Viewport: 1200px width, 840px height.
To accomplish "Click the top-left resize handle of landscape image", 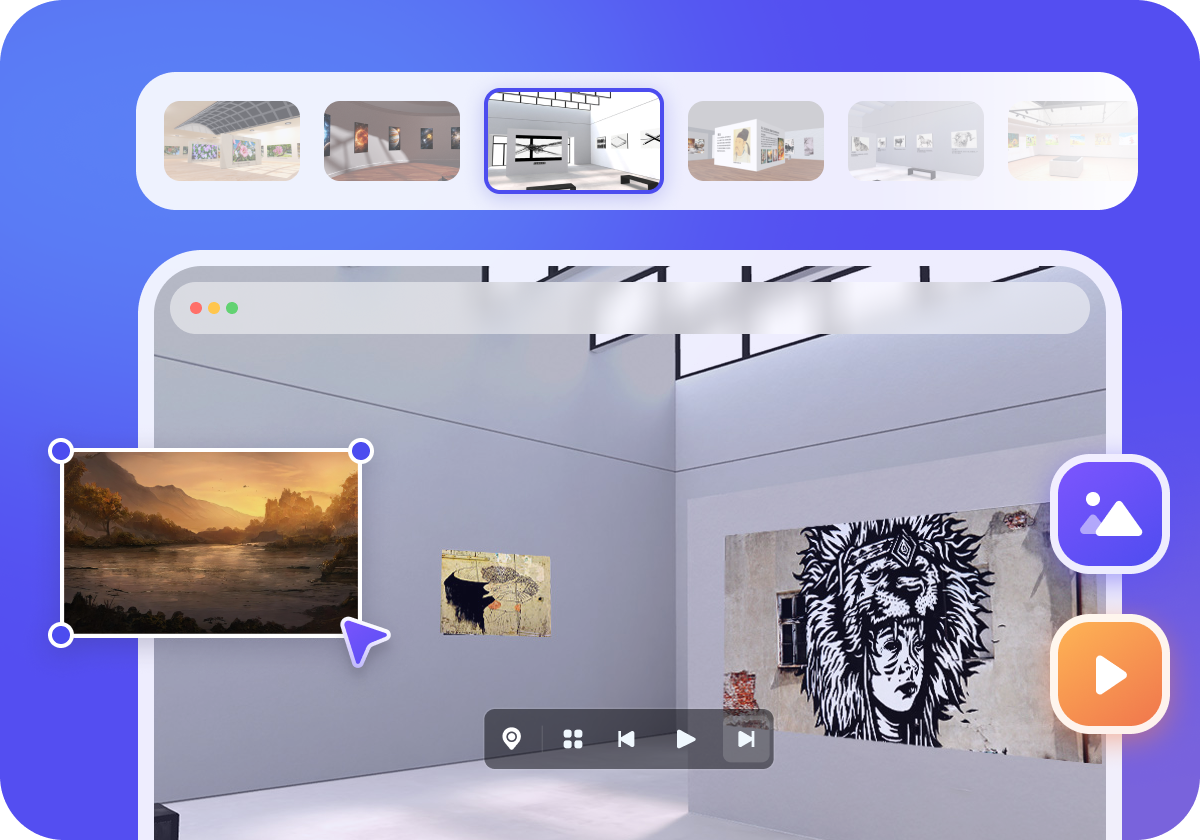I will [x=61, y=451].
